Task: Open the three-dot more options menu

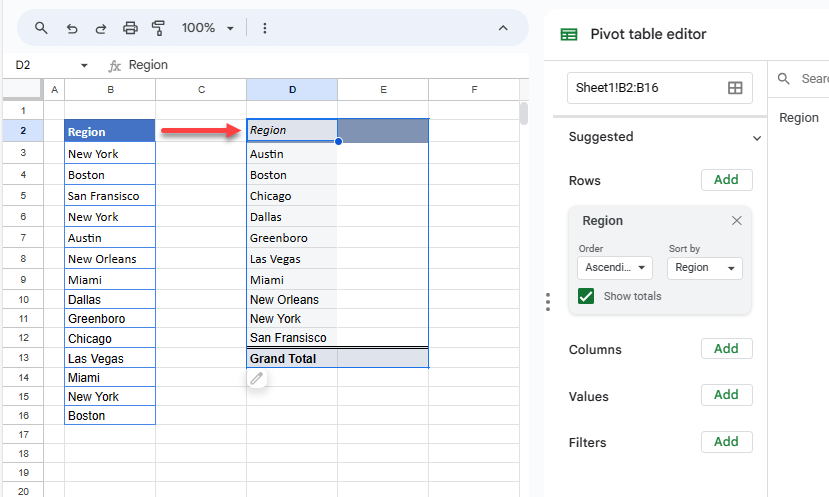Action: 265,28
